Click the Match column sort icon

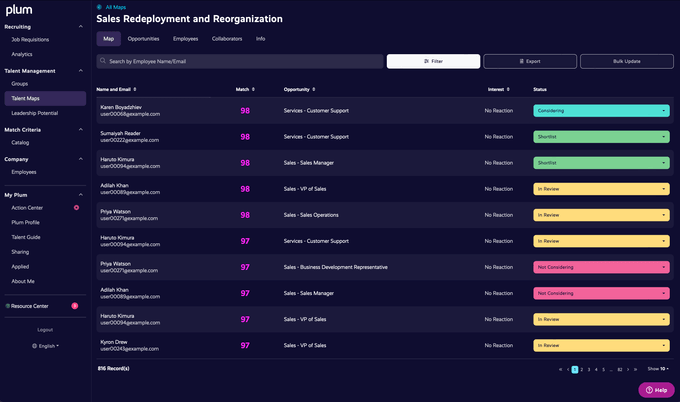[x=254, y=89]
